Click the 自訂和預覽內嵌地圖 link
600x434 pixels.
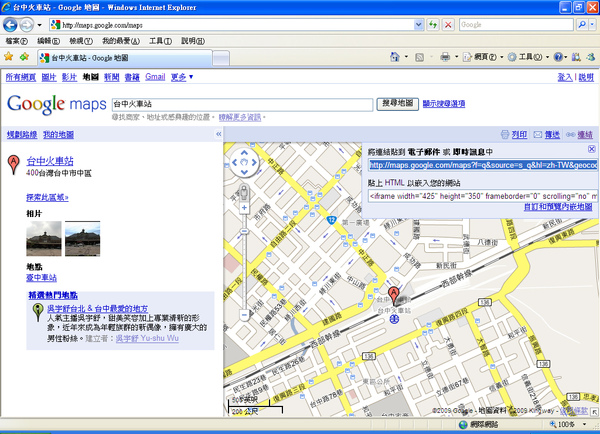[558, 207]
